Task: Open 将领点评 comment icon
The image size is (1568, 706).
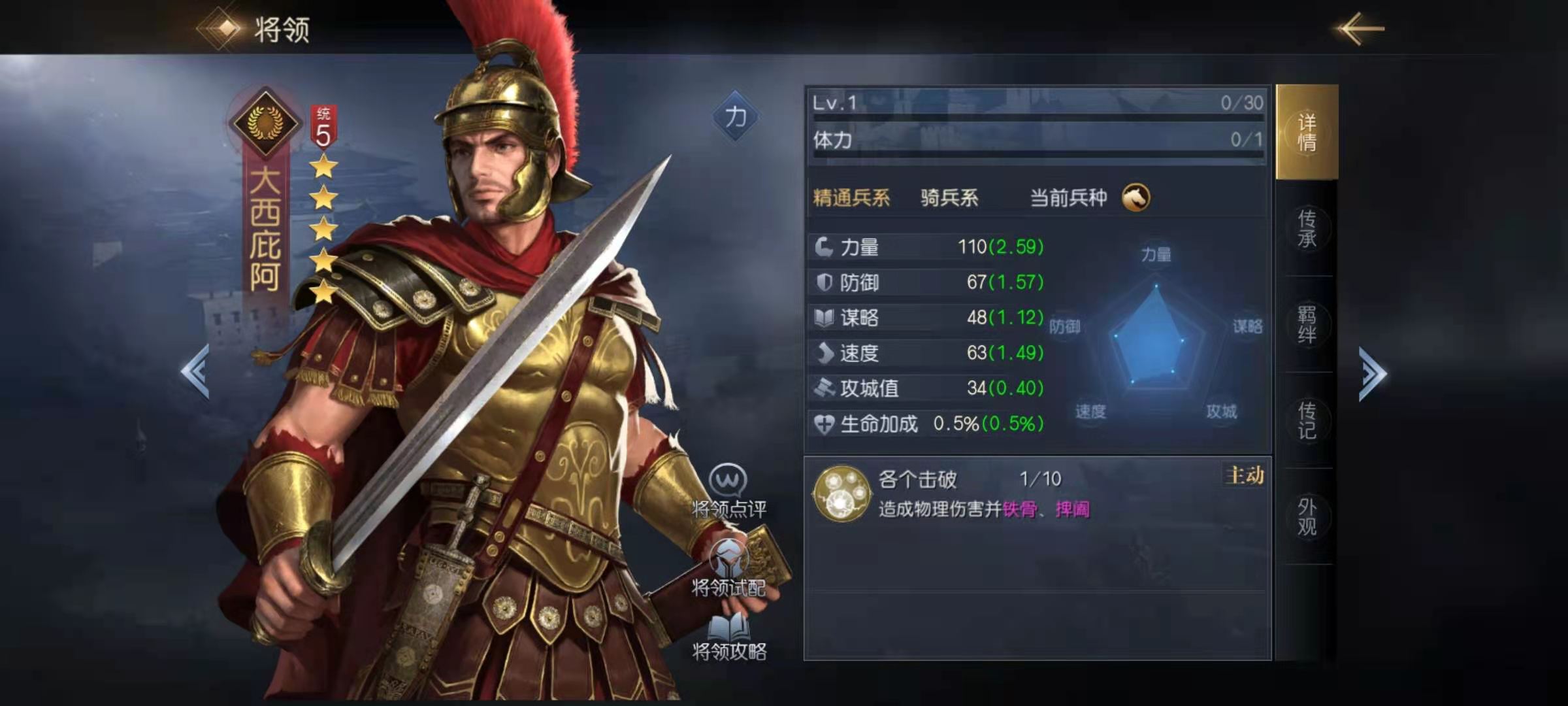Action: coord(728,480)
